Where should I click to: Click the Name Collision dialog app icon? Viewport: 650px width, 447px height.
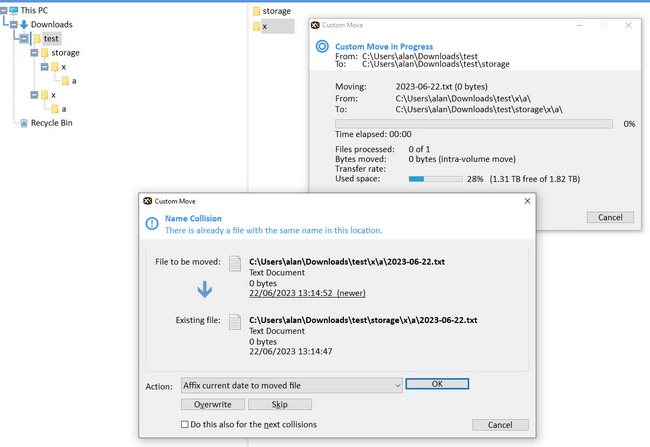point(148,201)
